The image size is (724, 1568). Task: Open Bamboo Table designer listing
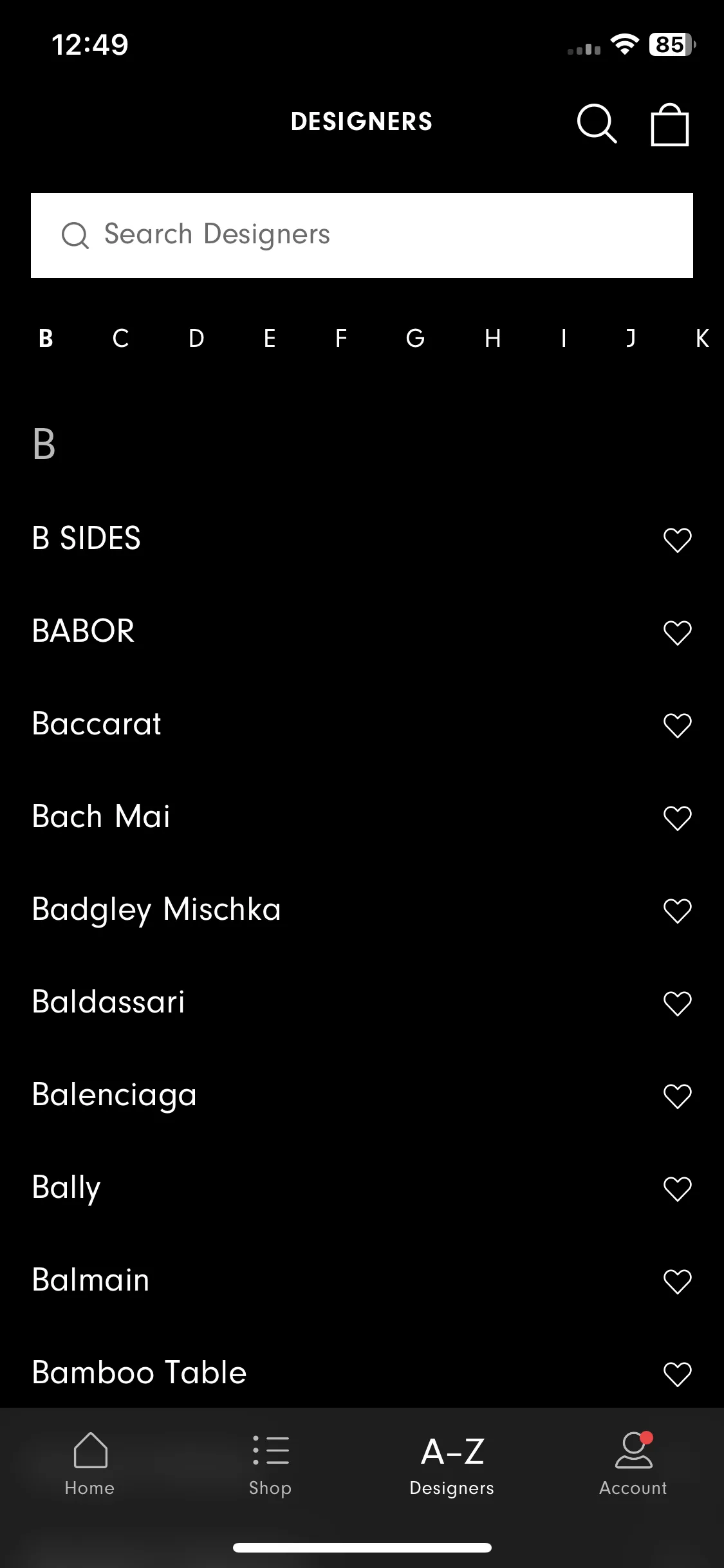[x=140, y=1372]
